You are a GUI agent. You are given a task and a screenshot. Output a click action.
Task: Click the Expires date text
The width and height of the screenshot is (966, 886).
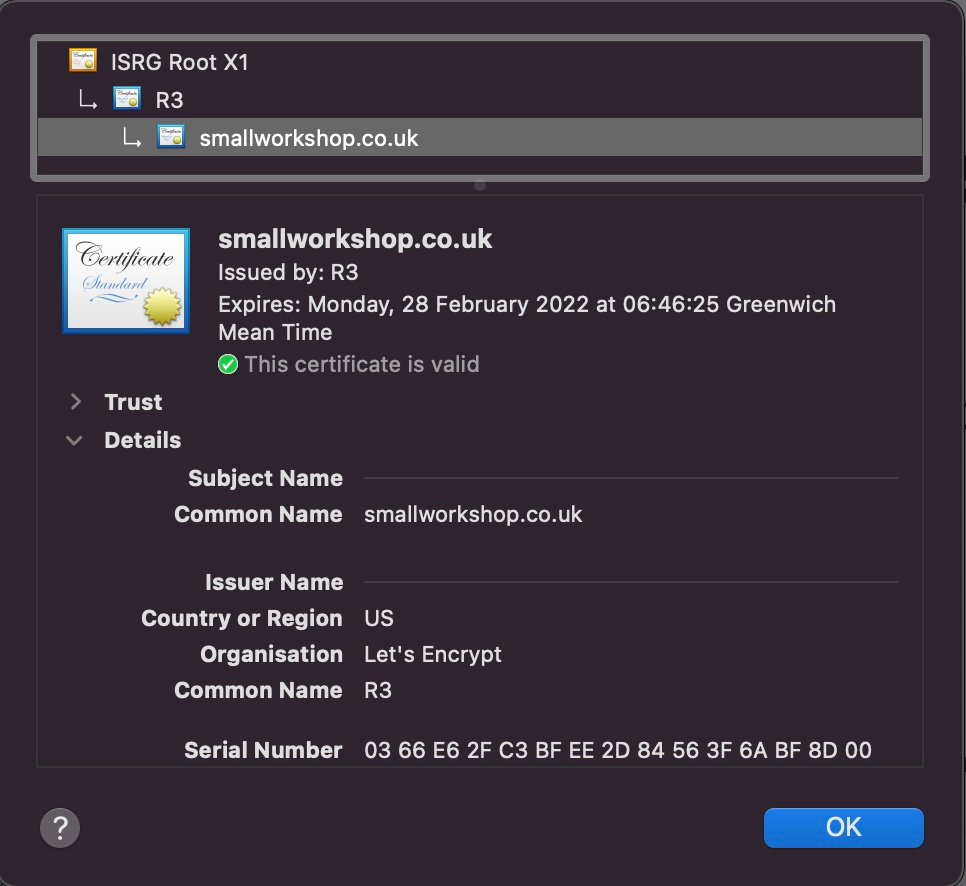click(527, 318)
